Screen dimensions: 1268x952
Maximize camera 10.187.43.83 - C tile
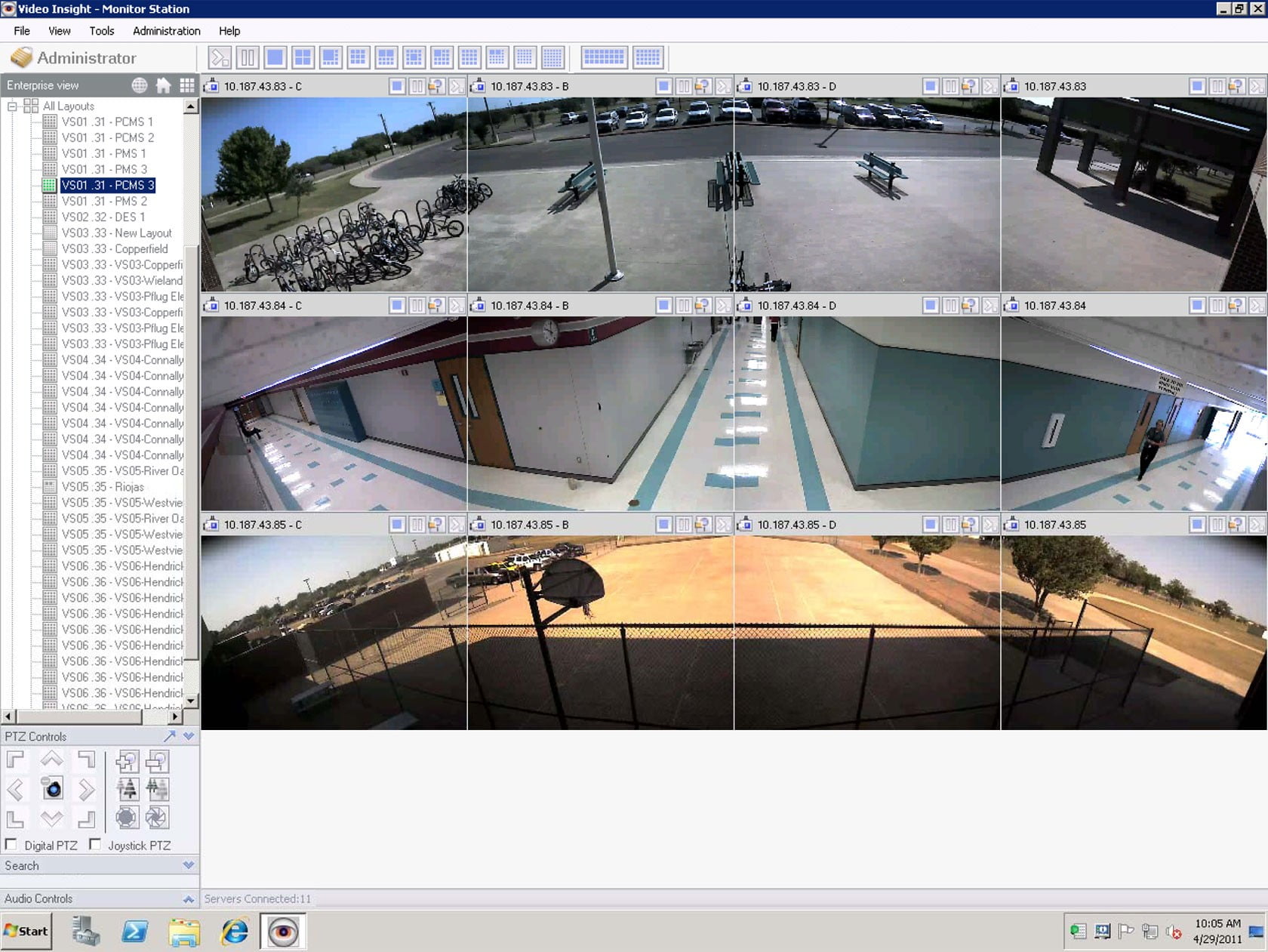[397, 87]
